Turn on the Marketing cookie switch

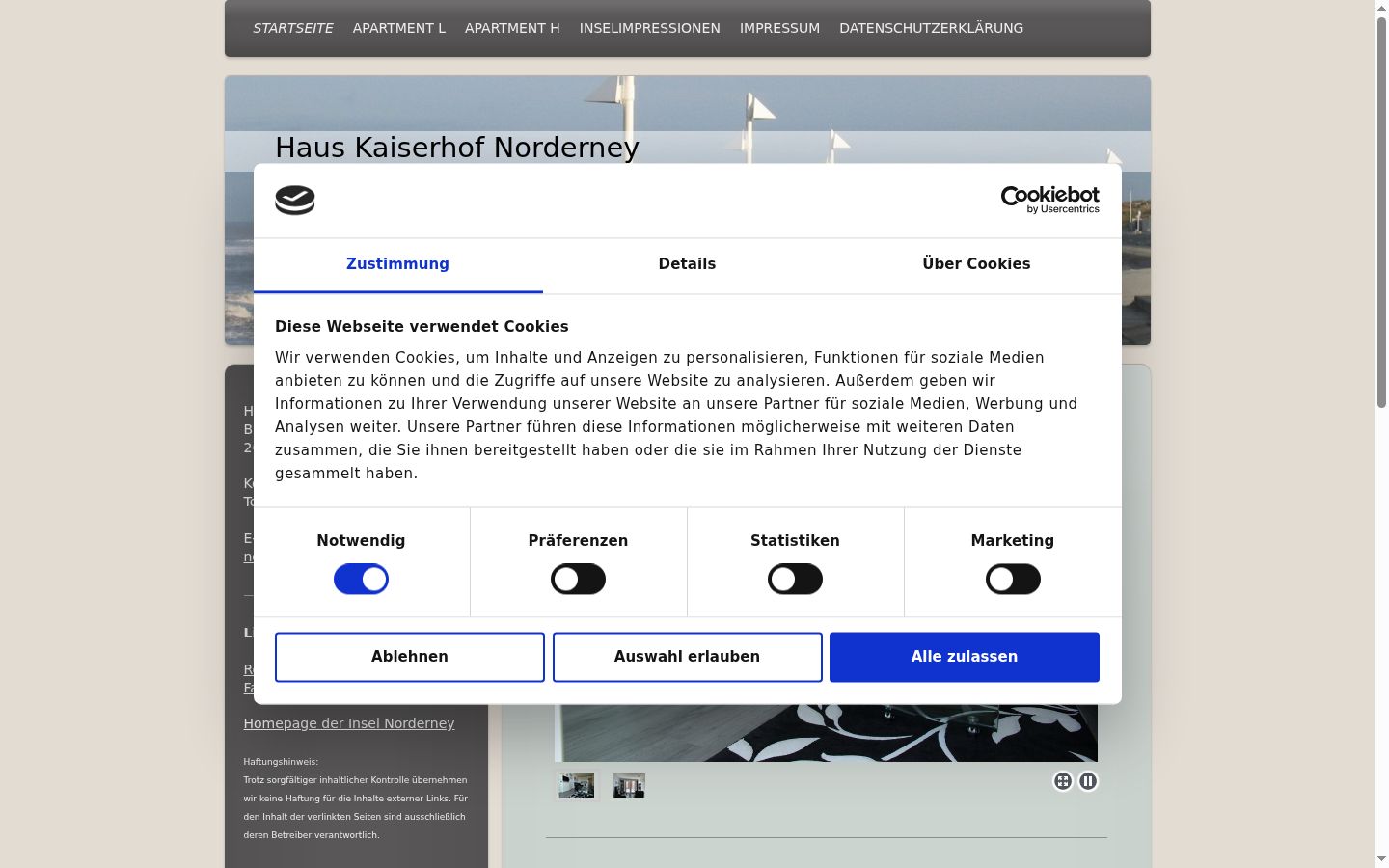pos(1013,579)
